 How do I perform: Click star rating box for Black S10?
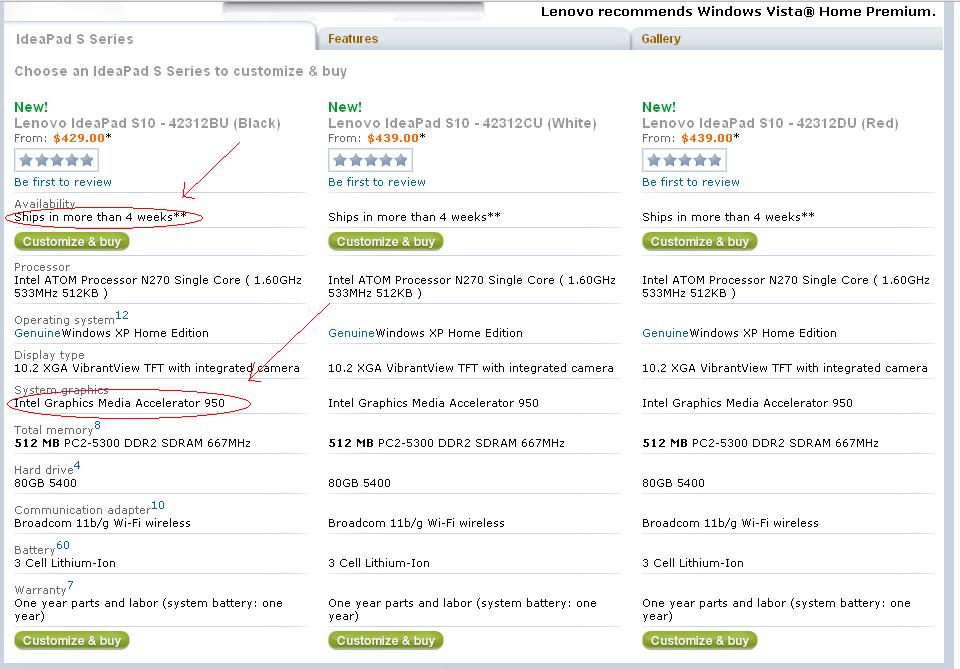click(56, 160)
